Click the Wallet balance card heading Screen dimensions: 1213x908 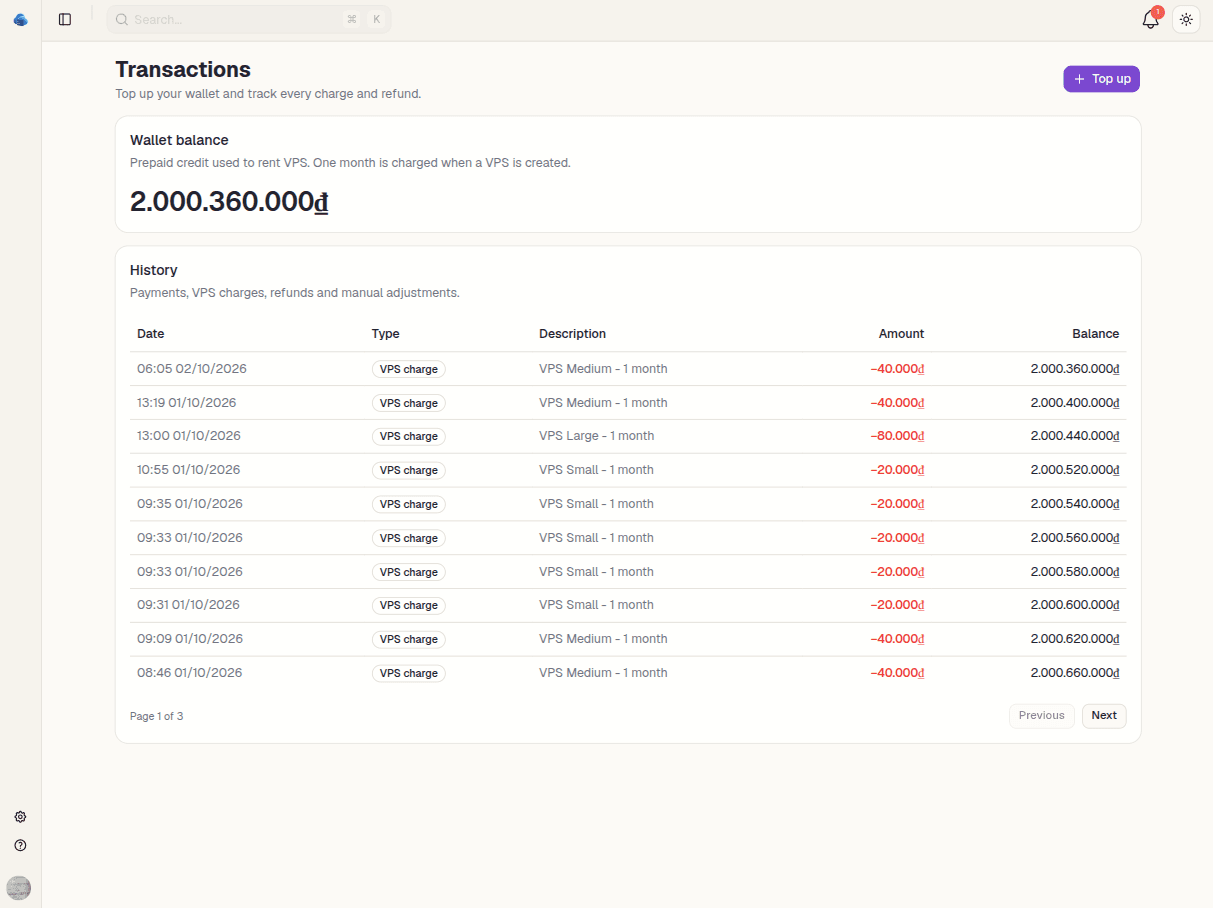tap(179, 140)
